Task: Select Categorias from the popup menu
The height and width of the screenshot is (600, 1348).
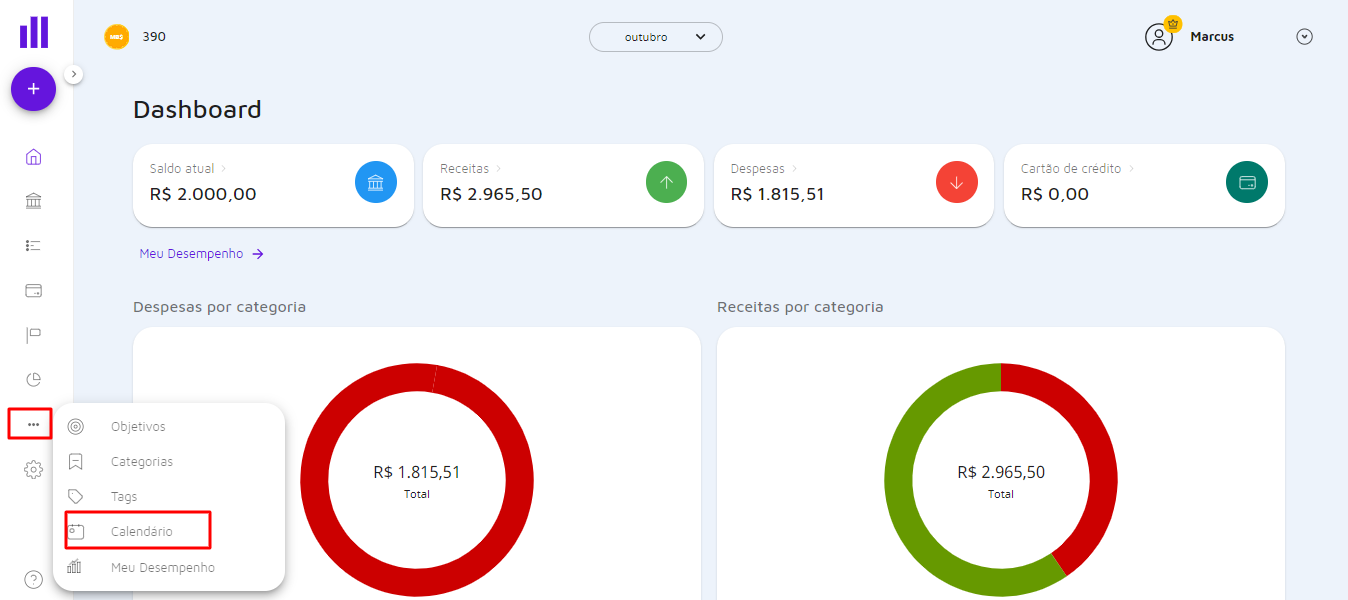Action: (141, 462)
